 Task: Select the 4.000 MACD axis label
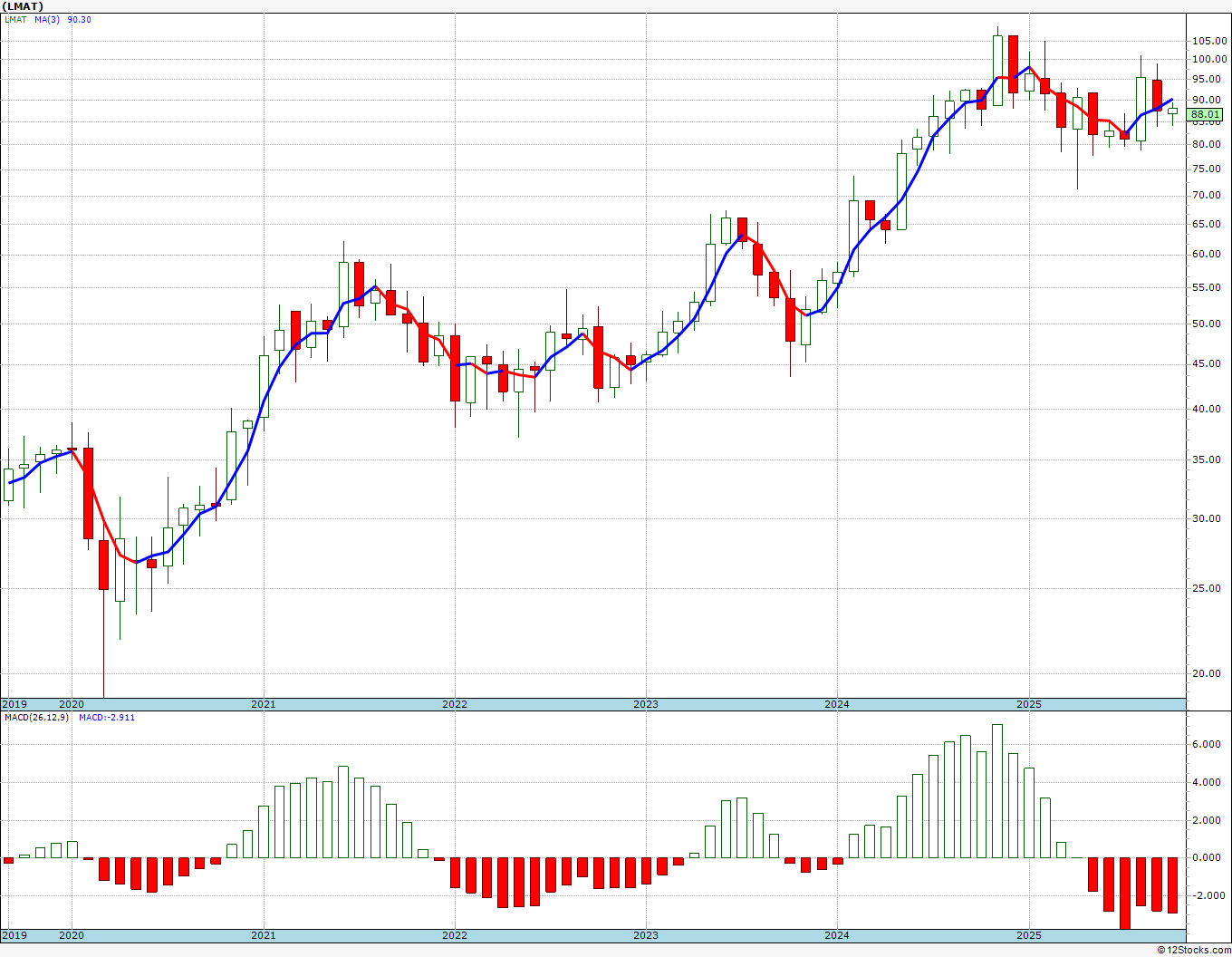pos(1208,783)
